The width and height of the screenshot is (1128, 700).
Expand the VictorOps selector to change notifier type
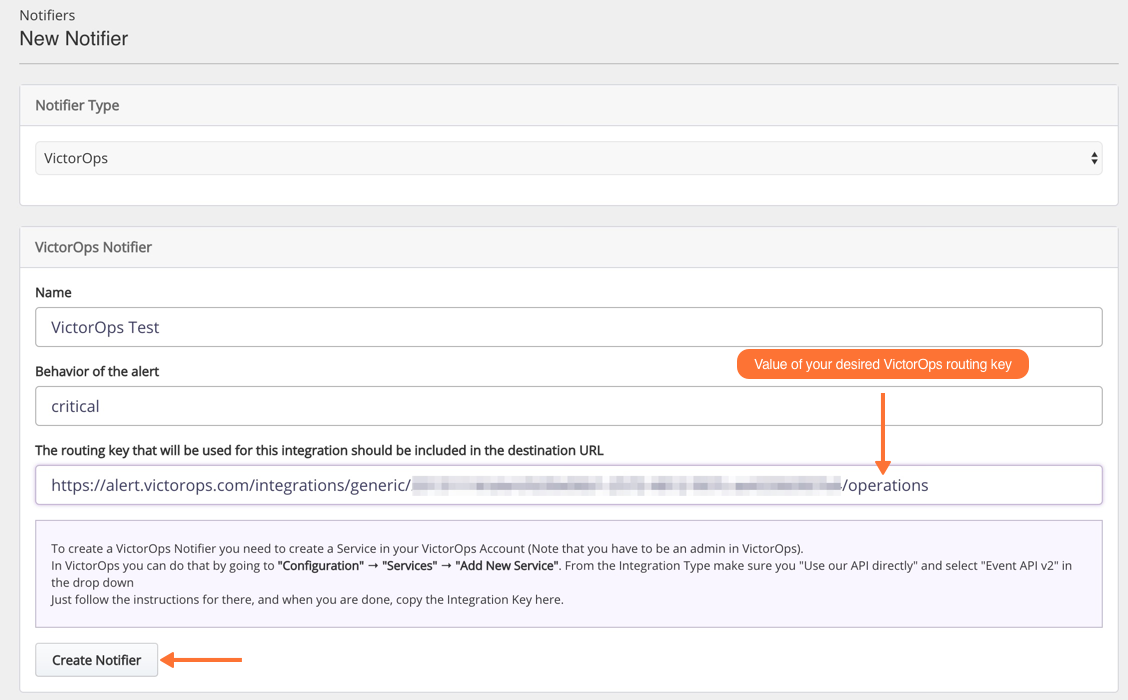point(565,157)
